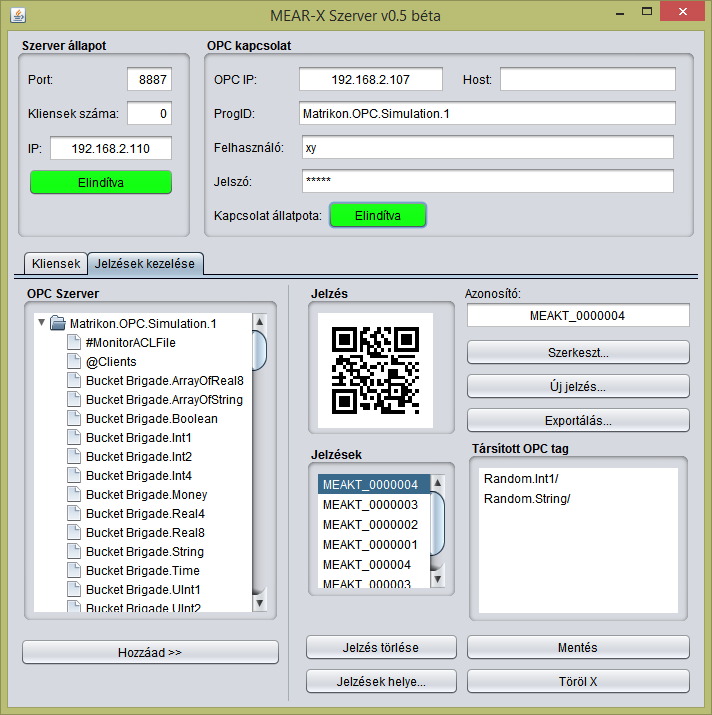Click Jelzések list scrollbar down arrow
This screenshot has height=715, width=712.
437,579
